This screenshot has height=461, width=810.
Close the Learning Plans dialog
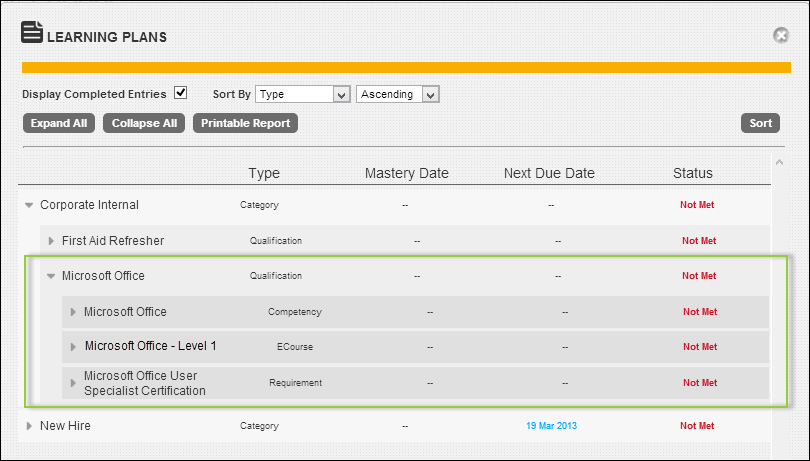781,36
